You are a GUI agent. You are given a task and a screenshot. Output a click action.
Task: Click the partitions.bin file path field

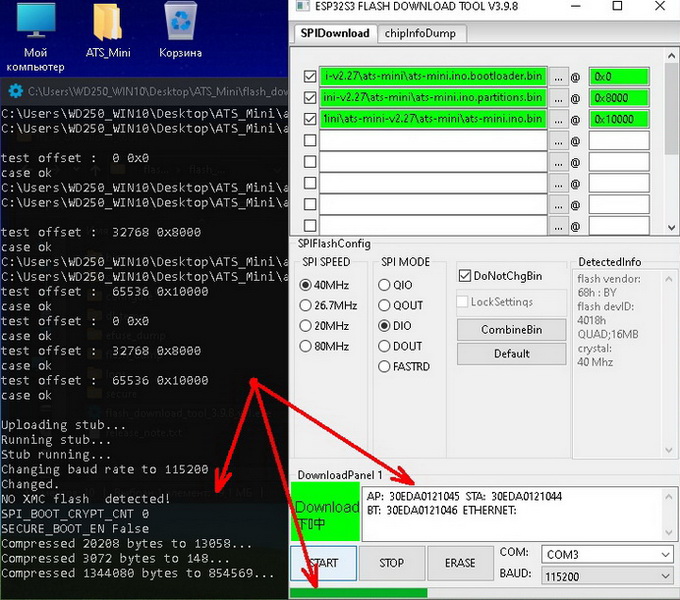(x=433, y=98)
